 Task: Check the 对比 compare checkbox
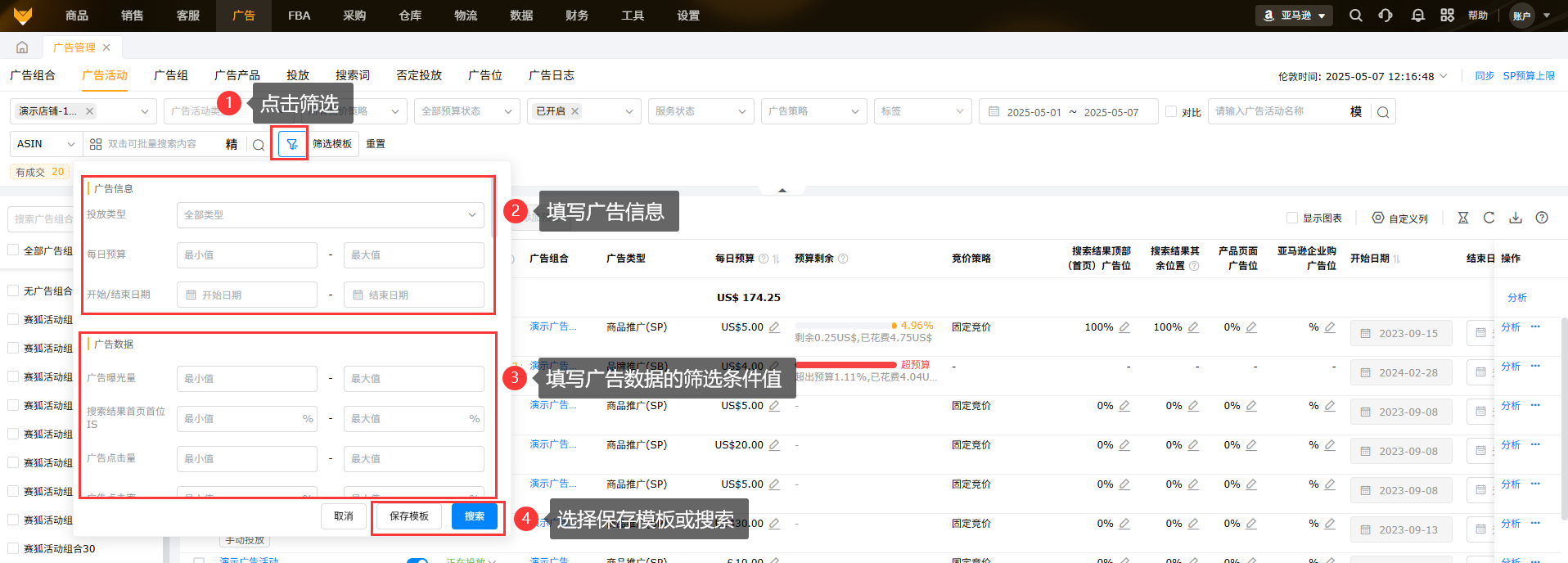click(1171, 111)
